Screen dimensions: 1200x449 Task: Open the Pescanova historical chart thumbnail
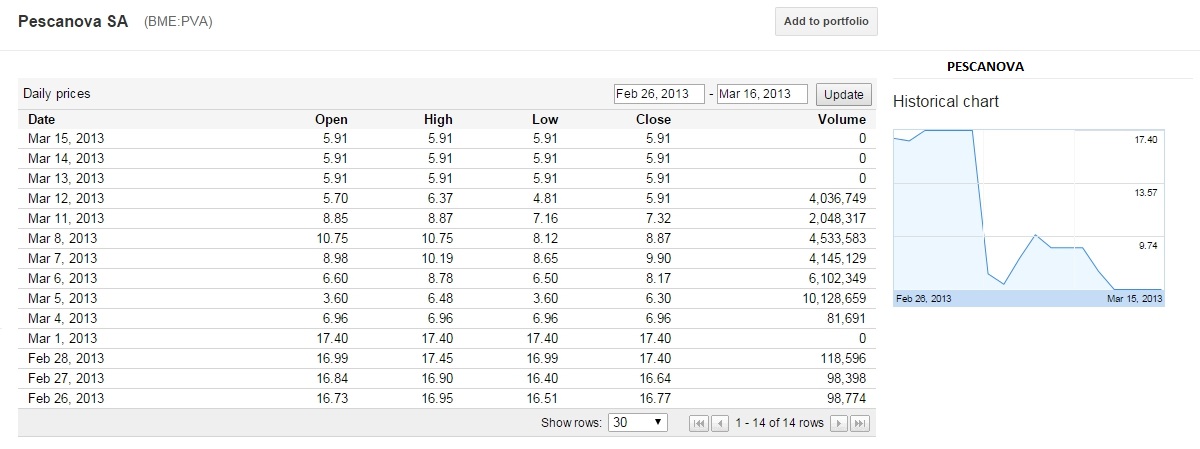tap(1029, 217)
